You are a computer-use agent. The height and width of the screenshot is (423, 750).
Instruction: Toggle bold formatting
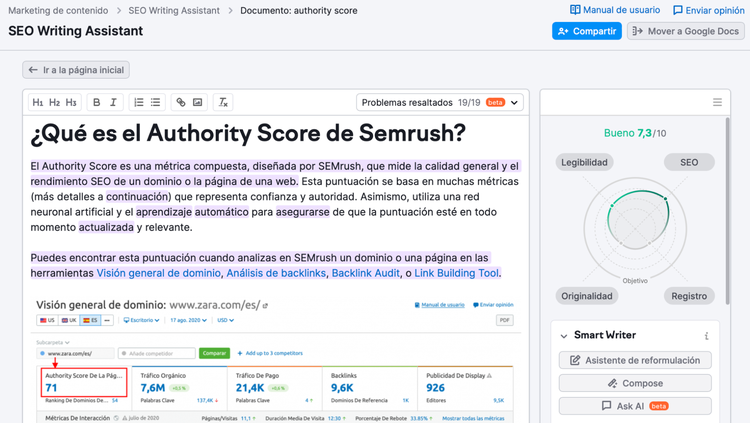click(x=97, y=102)
